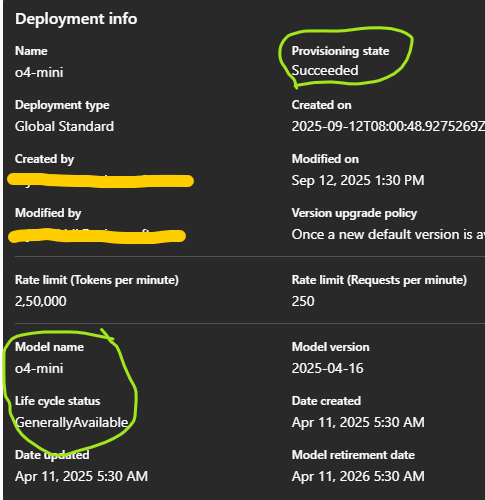Select the 'Global Standard' deployment type value
The image size is (485, 500).
(x=64, y=126)
